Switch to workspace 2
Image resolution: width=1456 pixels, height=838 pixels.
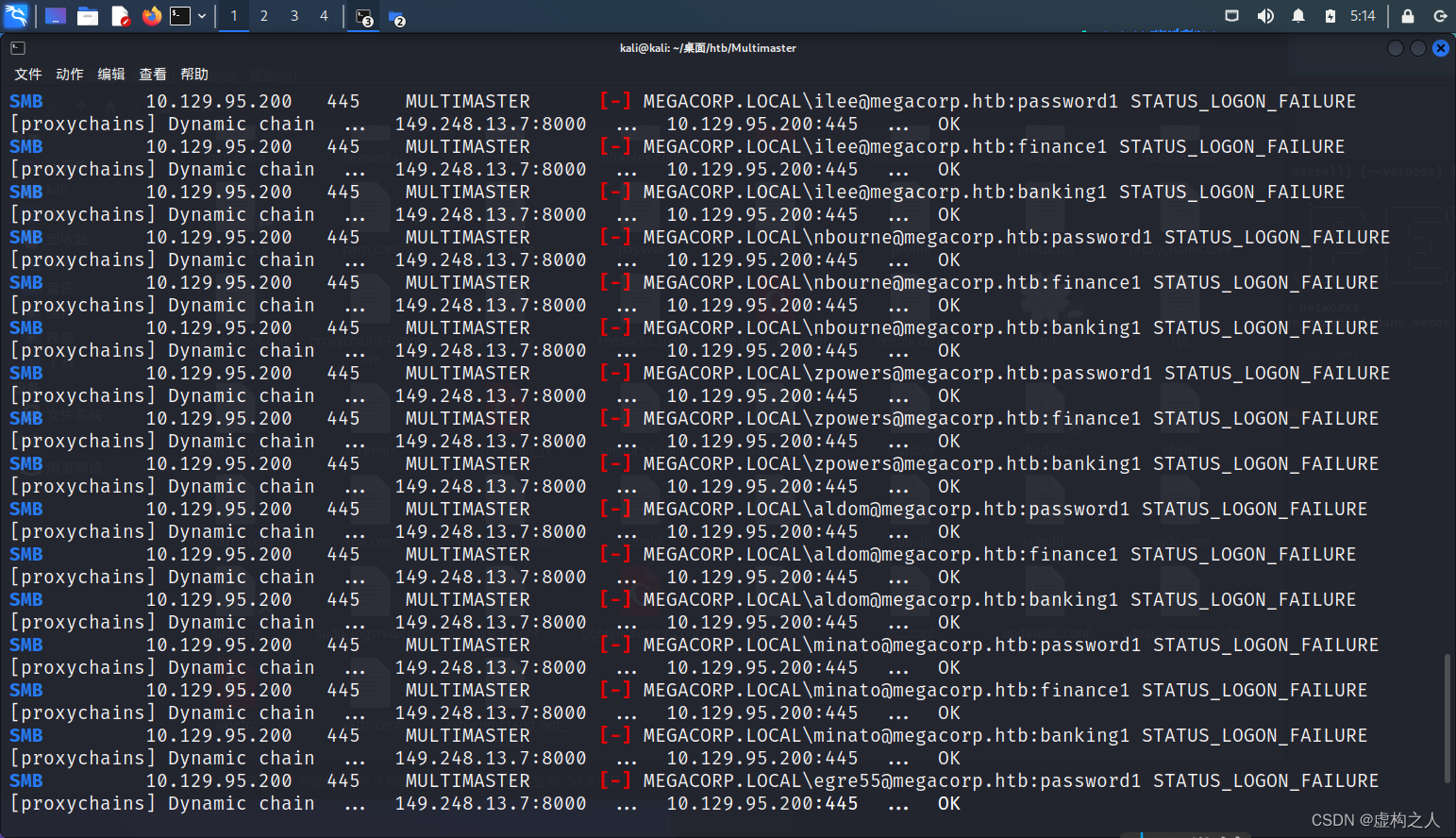click(264, 16)
